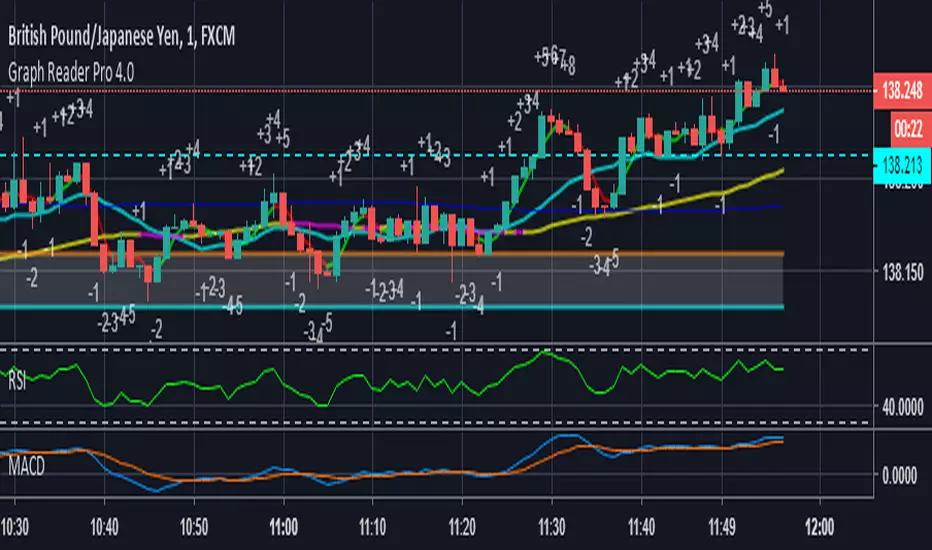Click the 138.150 price scale label
Image resolution: width=932 pixels, height=550 pixels.
pos(903,273)
